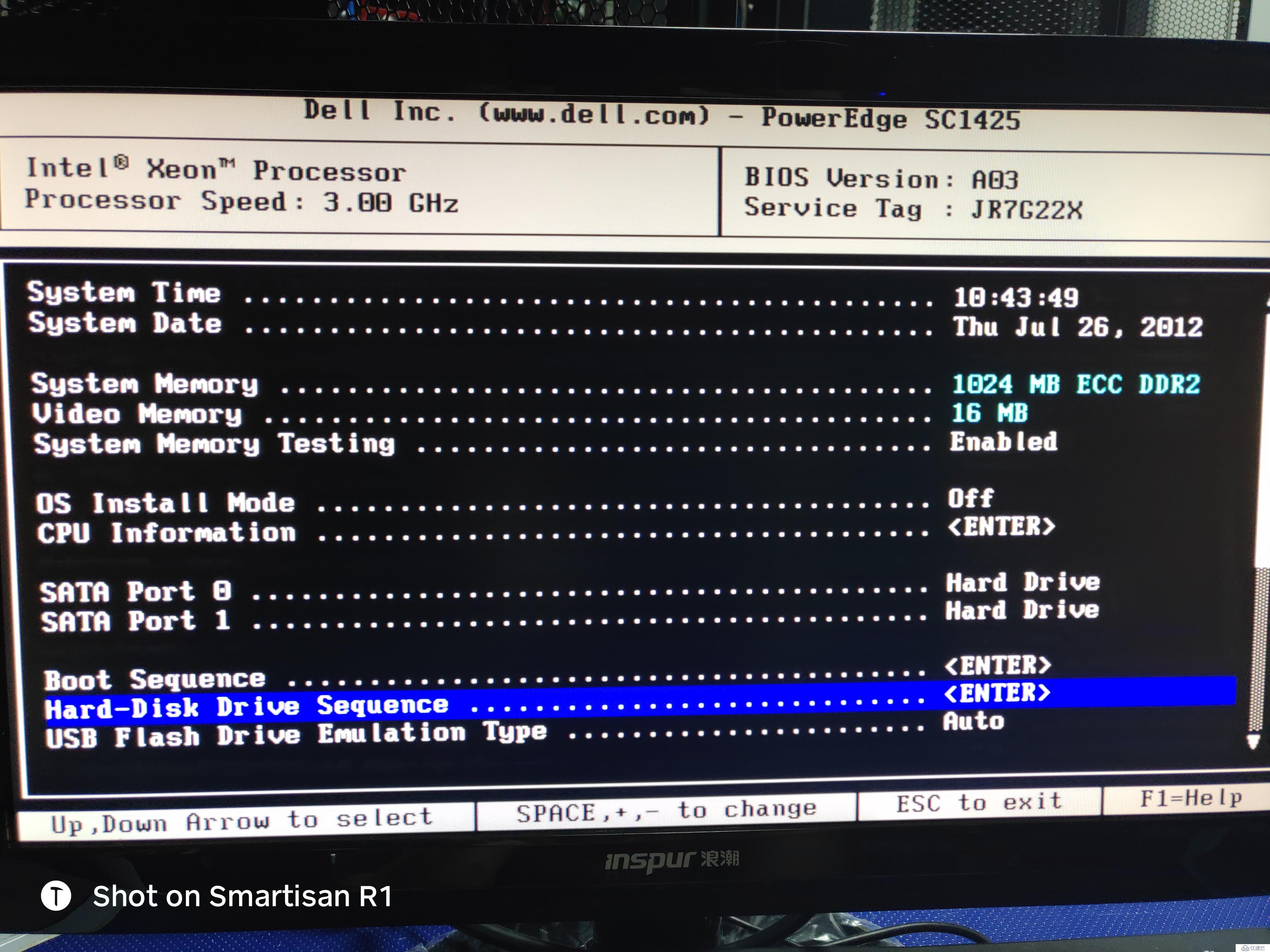
Task: Change SATA Port 1 Hard Drive value
Action: (x=1022, y=610)
